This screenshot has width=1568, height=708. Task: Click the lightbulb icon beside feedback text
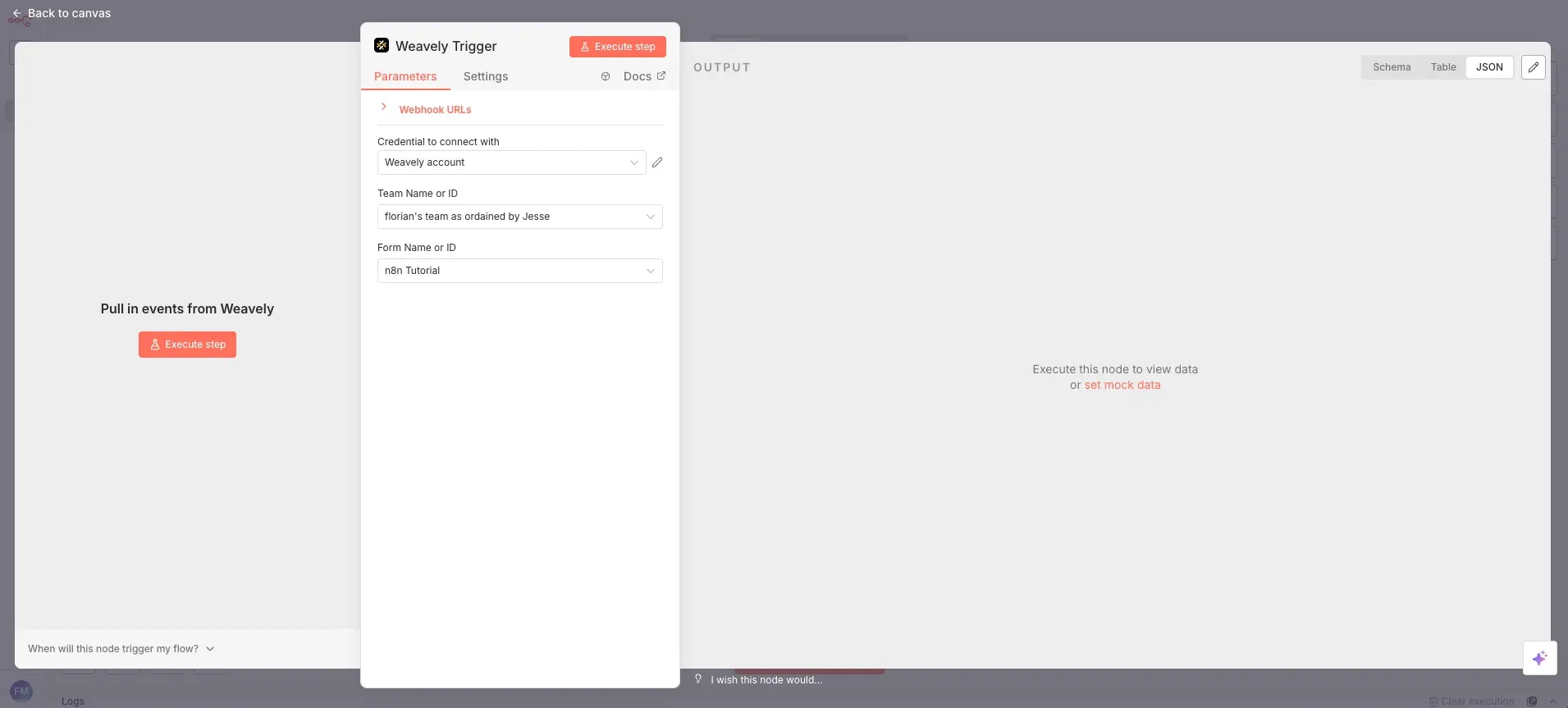click(x=698, y=679)
